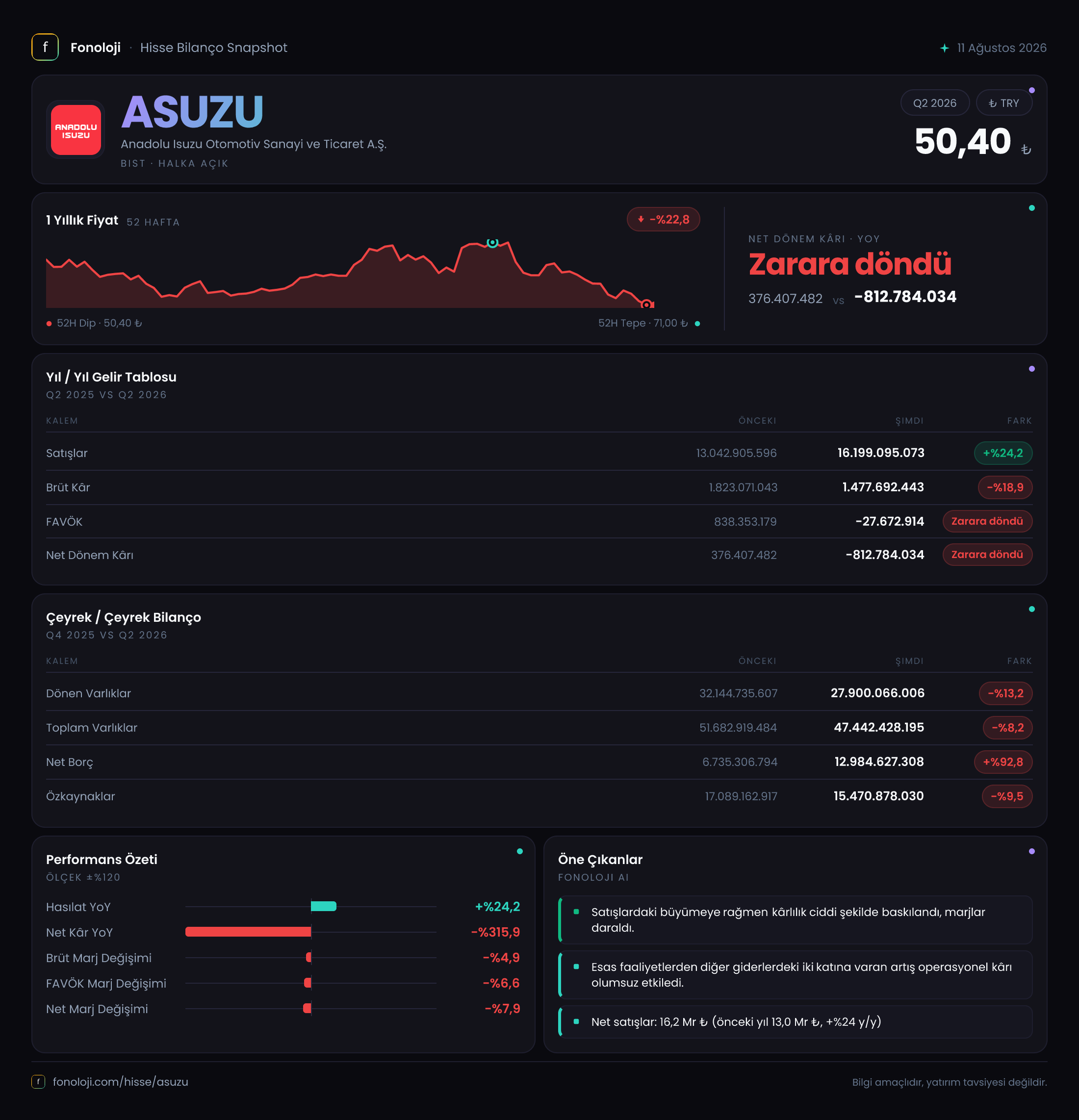
Task: Click the +%24,2 Satışlar change badge
Action: (1003, 453)
